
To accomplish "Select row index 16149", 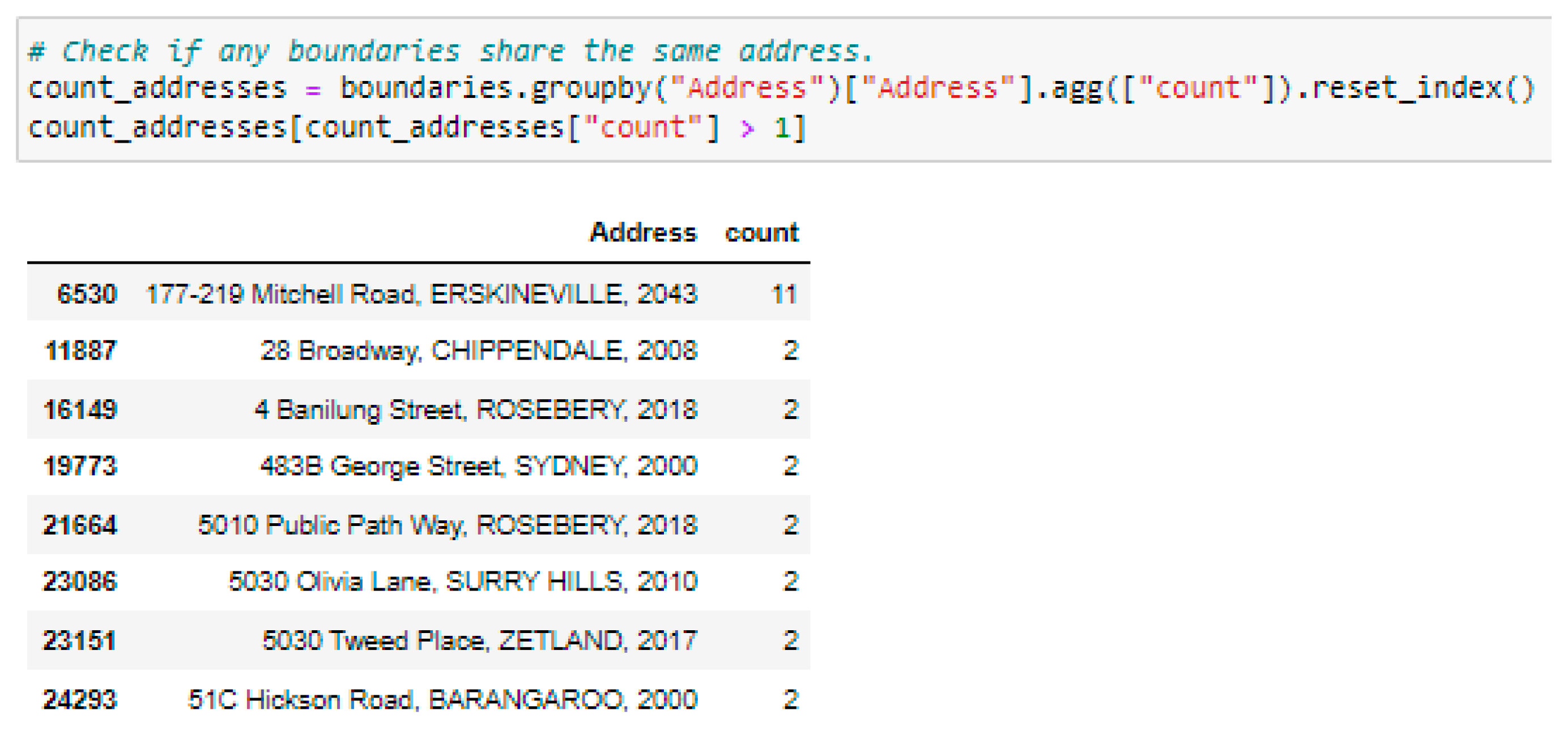I will tap(80, 409).
